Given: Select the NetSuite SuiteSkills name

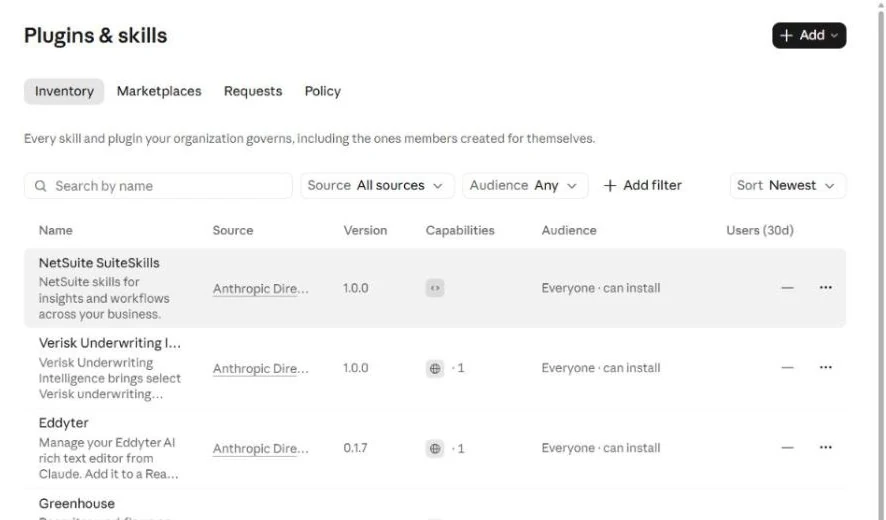Looking at the screenshot, I should point(99,263).
